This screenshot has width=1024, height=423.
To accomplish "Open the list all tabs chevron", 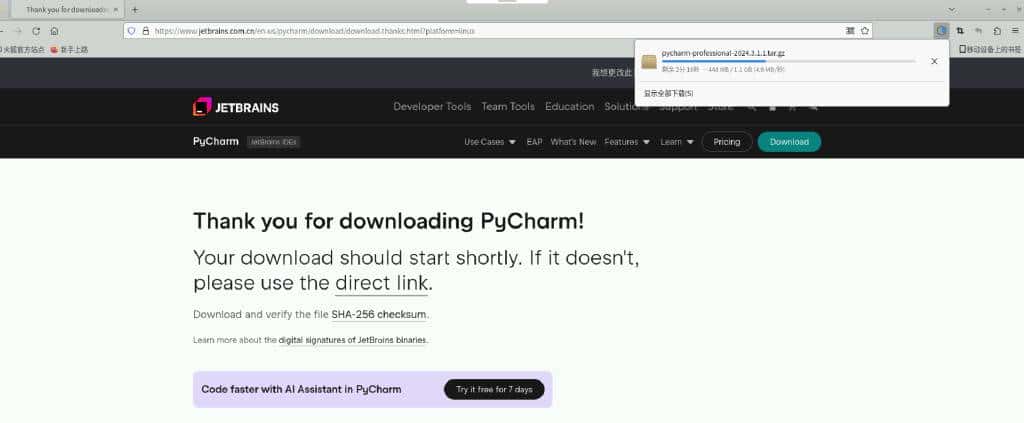I will click(952, 10).
